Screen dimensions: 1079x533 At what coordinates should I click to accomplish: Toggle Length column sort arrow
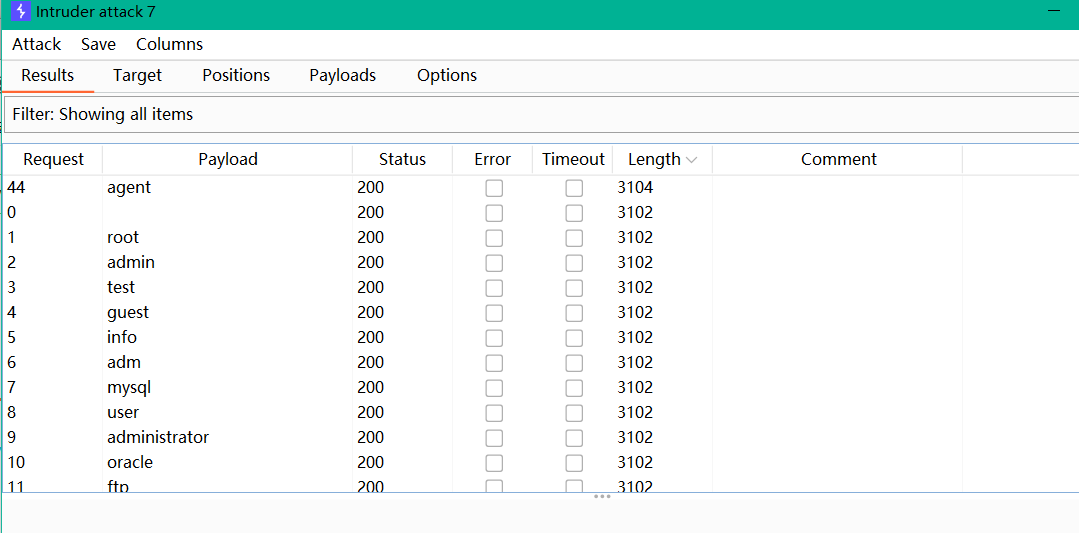point(692,160)
